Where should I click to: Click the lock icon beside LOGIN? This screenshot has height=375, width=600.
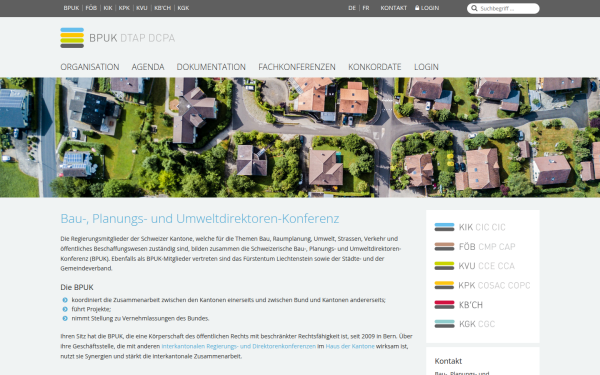(417, 8)
